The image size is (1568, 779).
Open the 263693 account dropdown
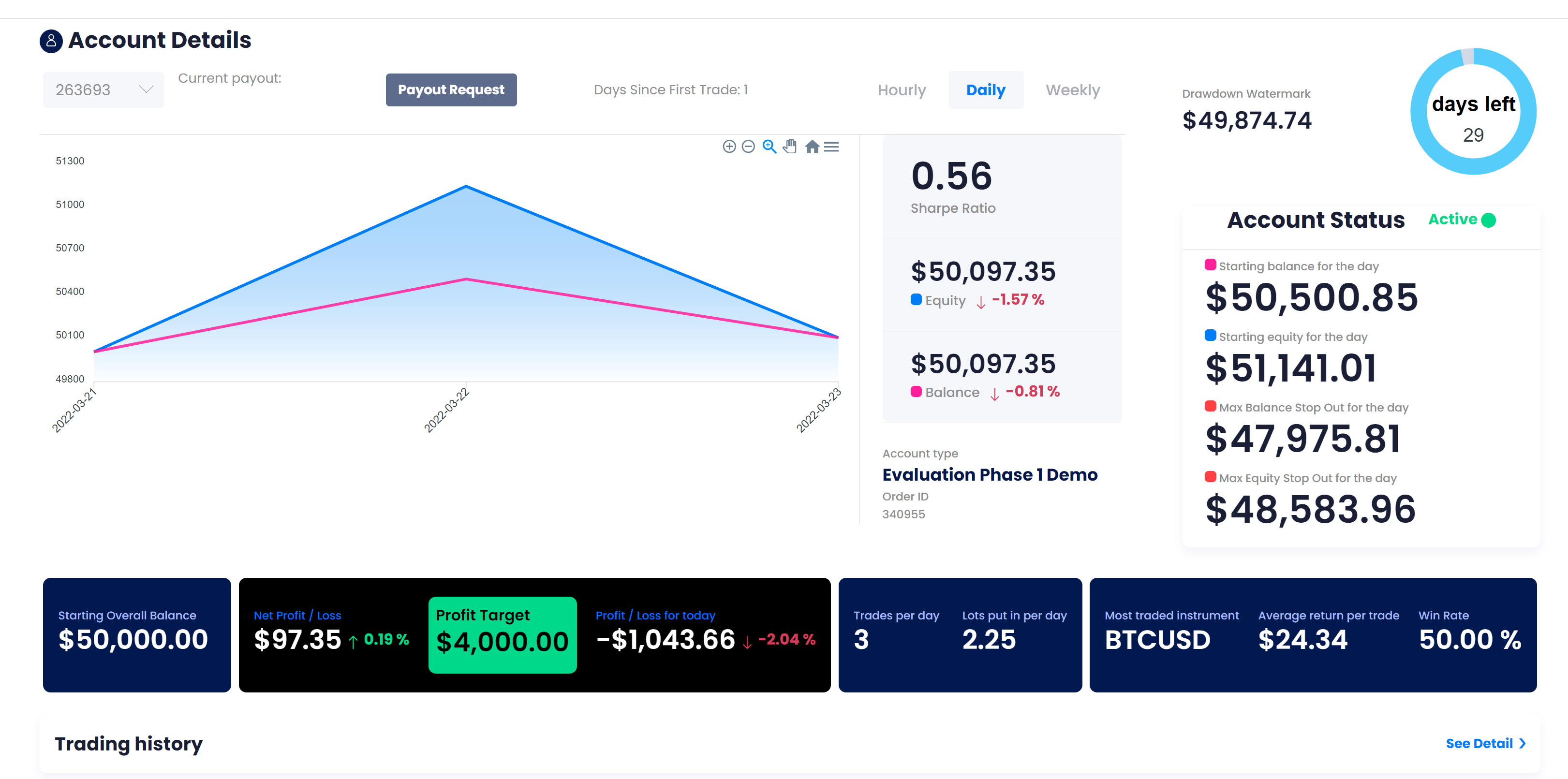pyautogui.click(x=103, y=90)
